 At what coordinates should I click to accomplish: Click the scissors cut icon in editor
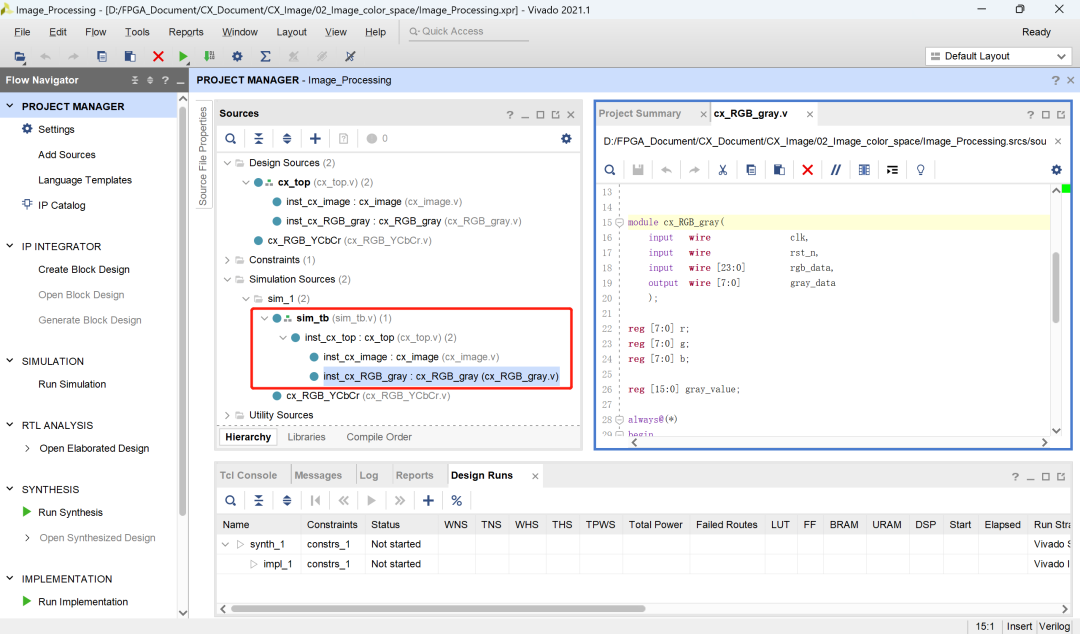pyautogui.click(x=722, y=170)
